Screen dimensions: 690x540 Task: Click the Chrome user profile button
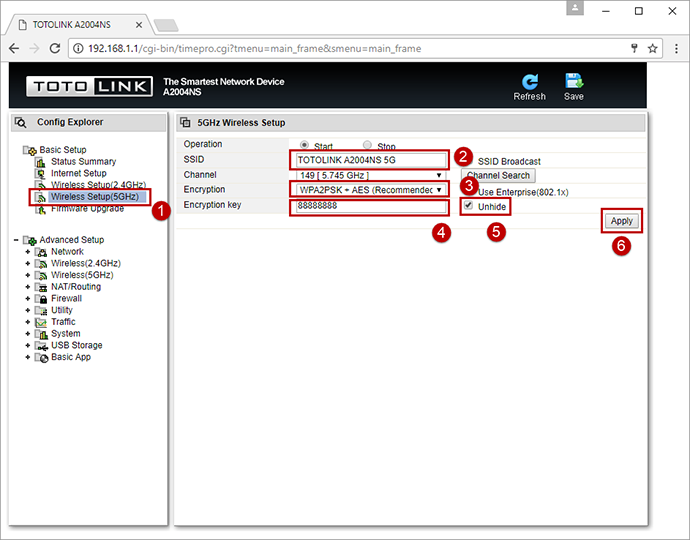tap(575, 8)
